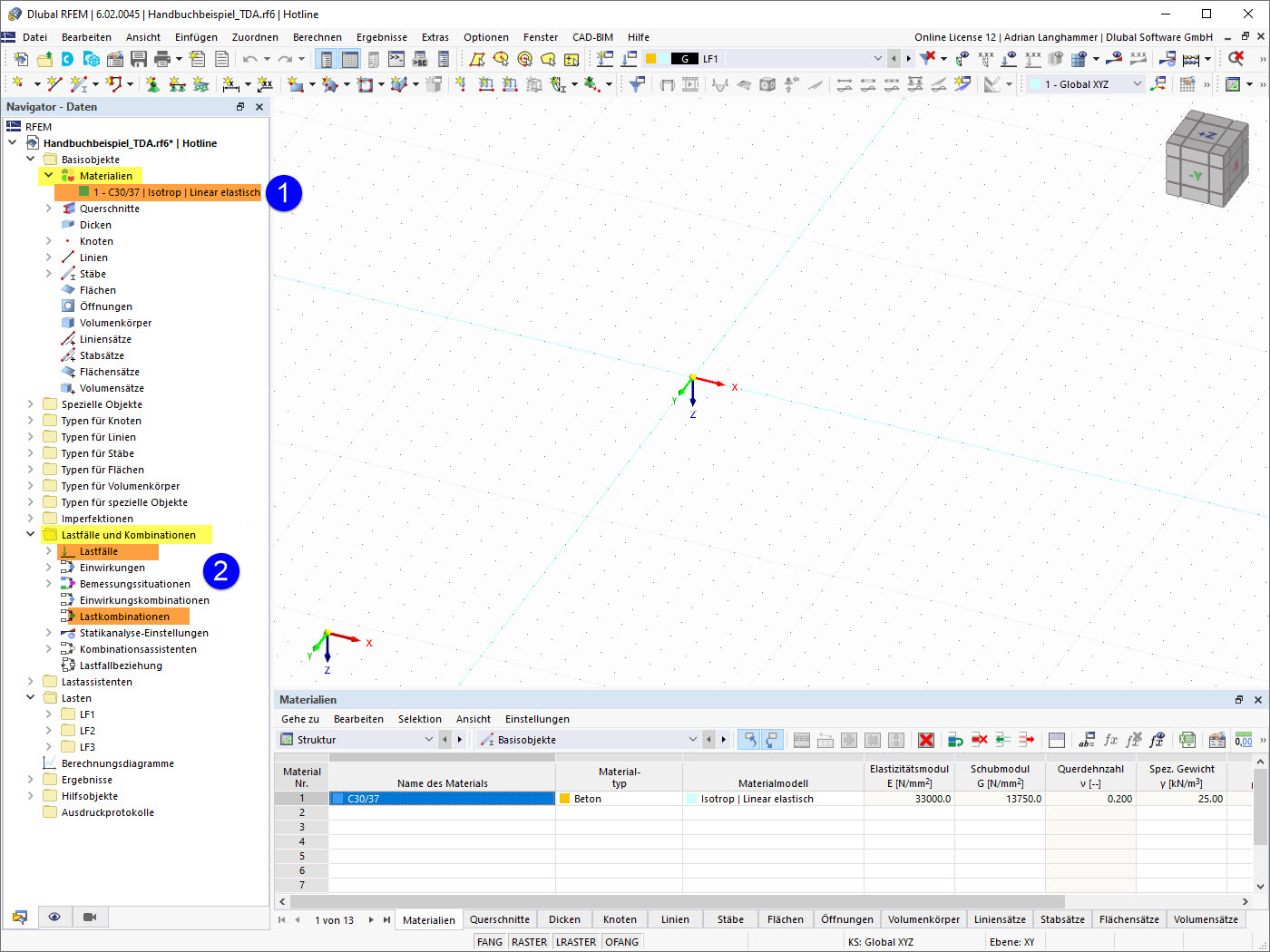Open the Optionen menu
This screenshot has width=1270, height=952.
click(x=485, y=37)
